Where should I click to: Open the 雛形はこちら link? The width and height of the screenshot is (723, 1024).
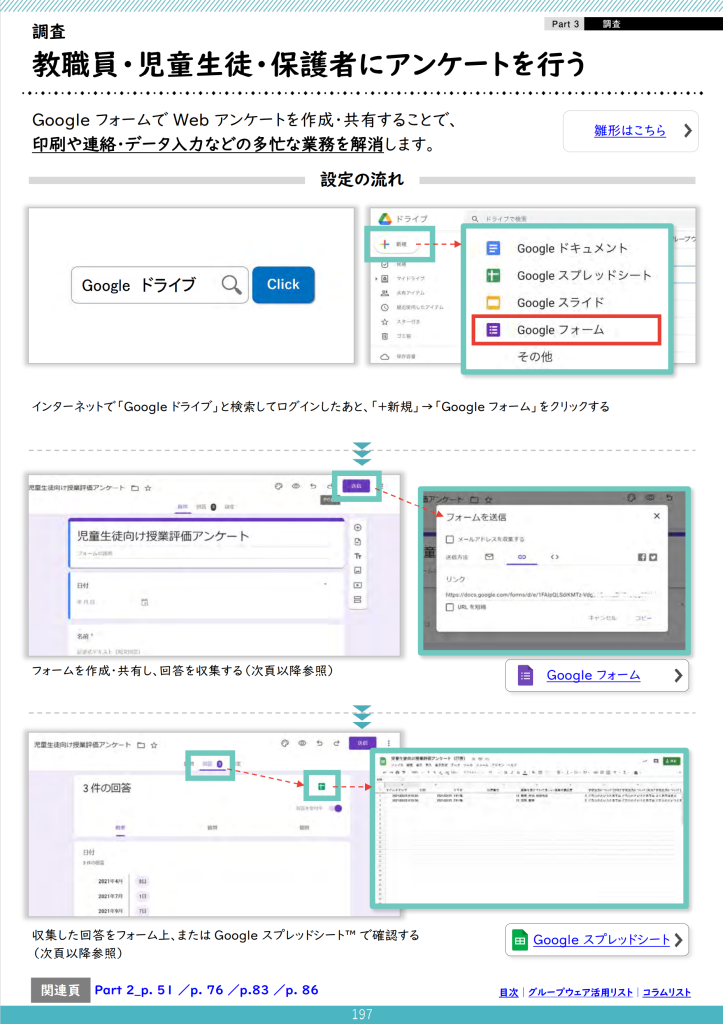coord(629,130)
